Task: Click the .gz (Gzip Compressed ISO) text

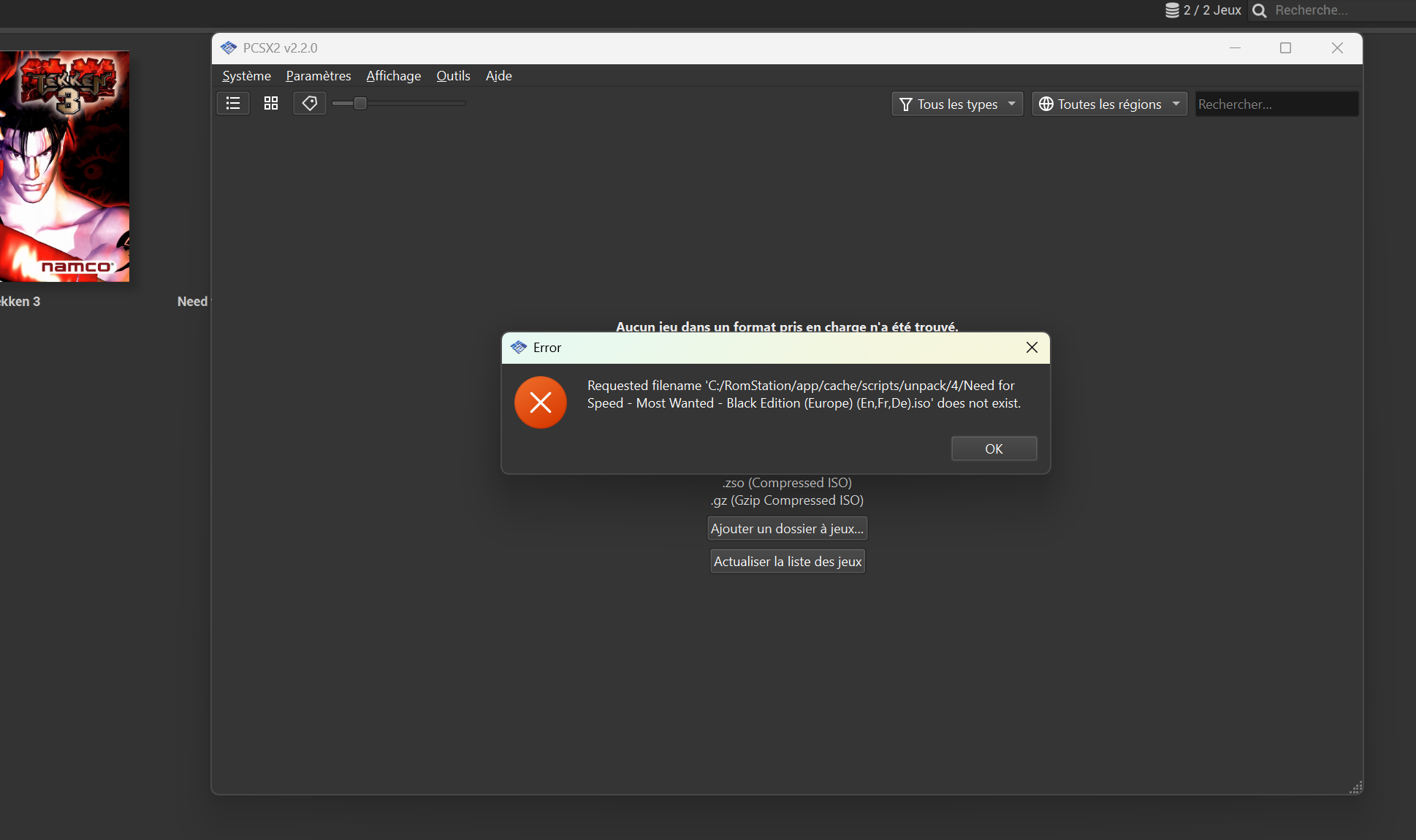Action: pyautogui.click(x=787, y=500)
